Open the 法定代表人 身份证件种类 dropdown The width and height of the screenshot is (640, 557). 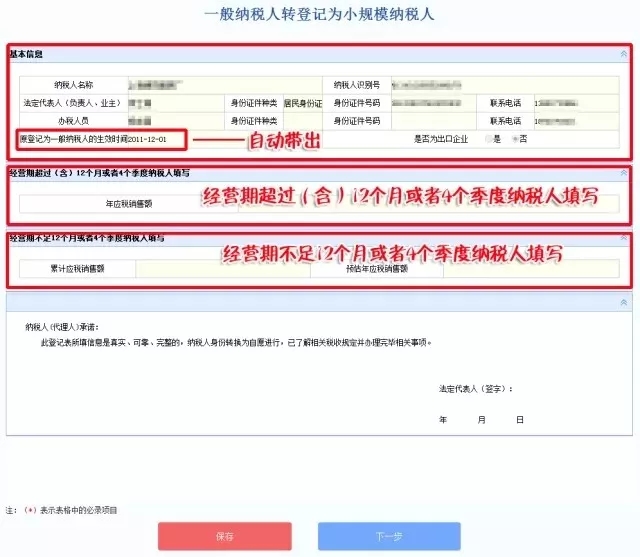click(302, 102)
